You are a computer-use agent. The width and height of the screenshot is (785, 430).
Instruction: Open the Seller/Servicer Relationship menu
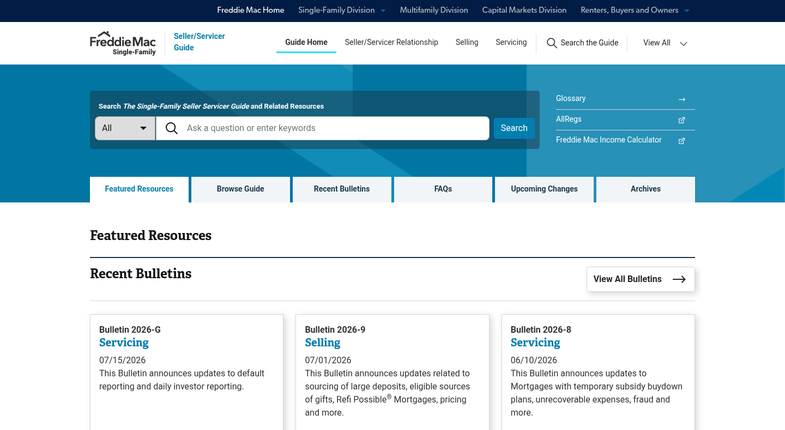(391, 43)
